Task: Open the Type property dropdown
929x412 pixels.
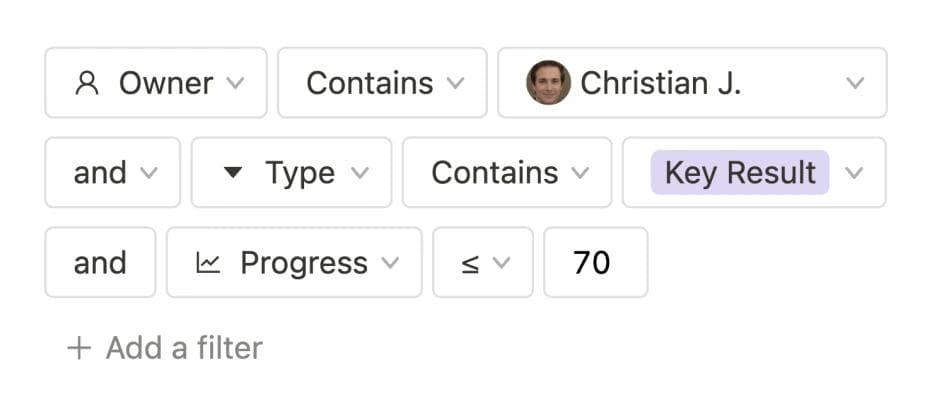Action: click(291, 172)
